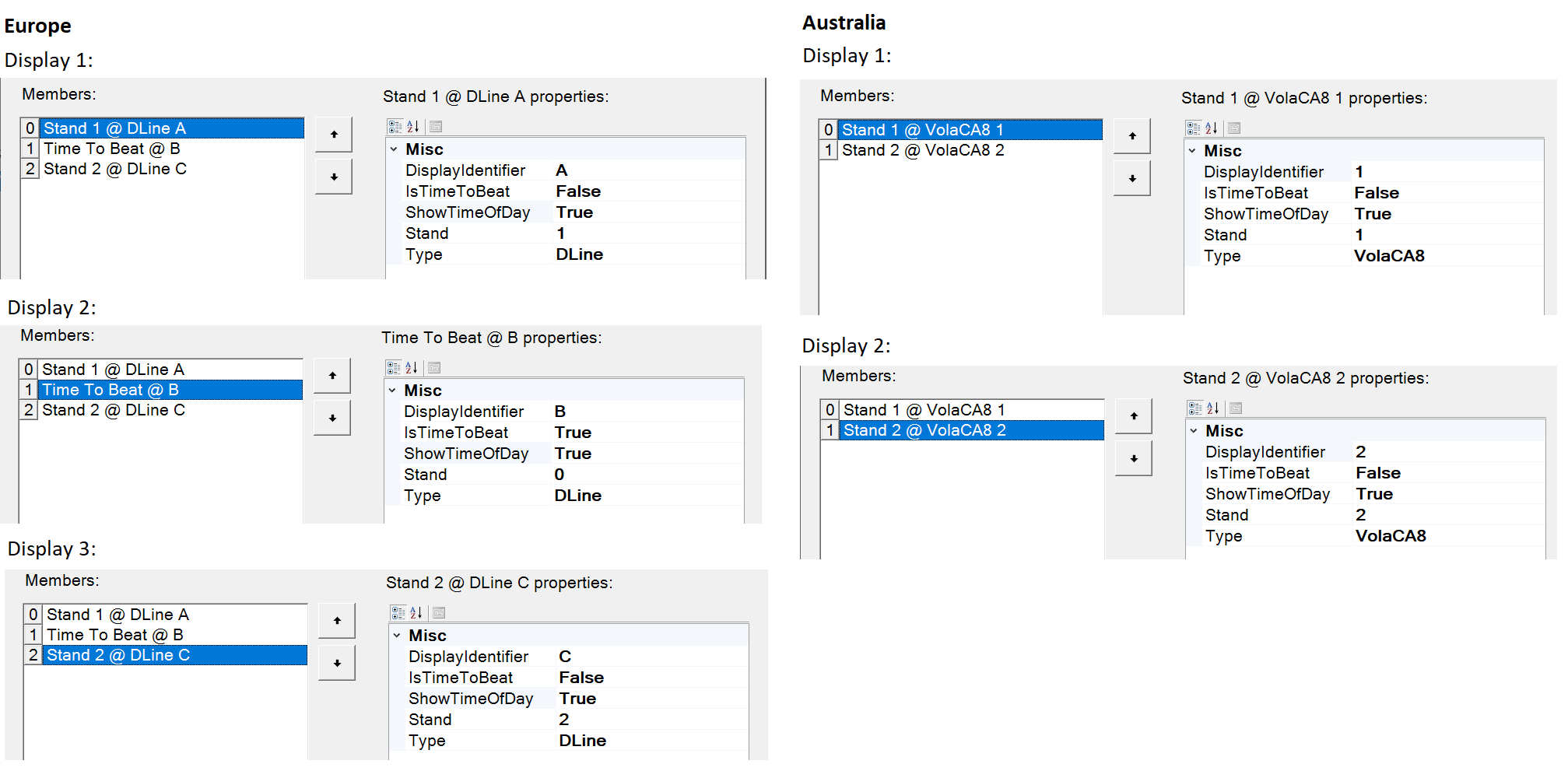
Task: Collapse Misc category in Europe Display 1
Action: coord(394,149)
